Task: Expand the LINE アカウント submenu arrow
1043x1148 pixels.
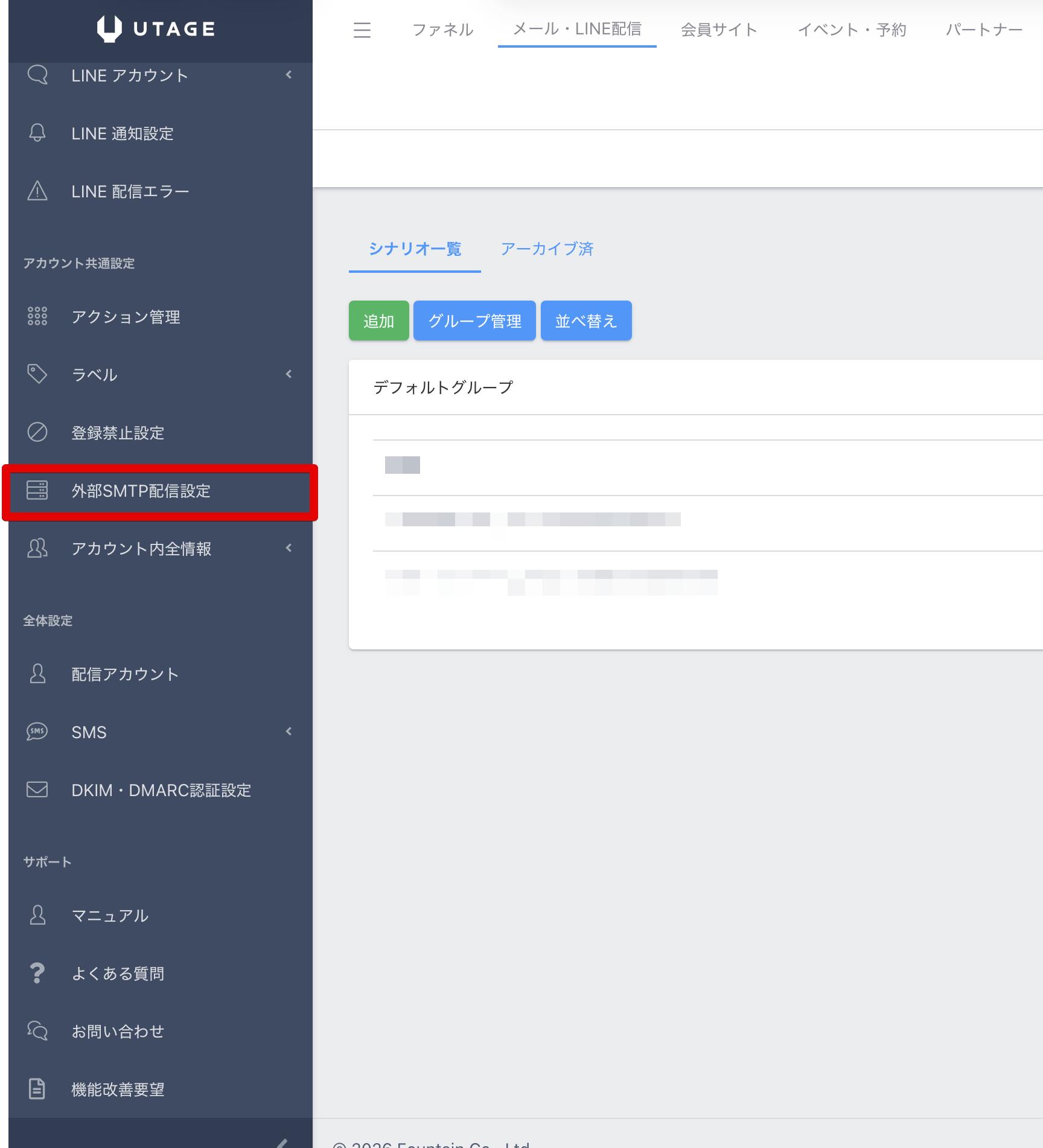Action: click(289, 75)
